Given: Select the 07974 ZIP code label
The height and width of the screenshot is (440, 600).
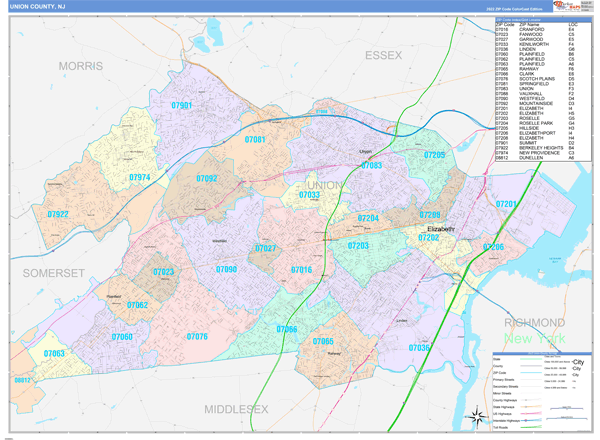Looking at the screenshot, I should point(139,177).
